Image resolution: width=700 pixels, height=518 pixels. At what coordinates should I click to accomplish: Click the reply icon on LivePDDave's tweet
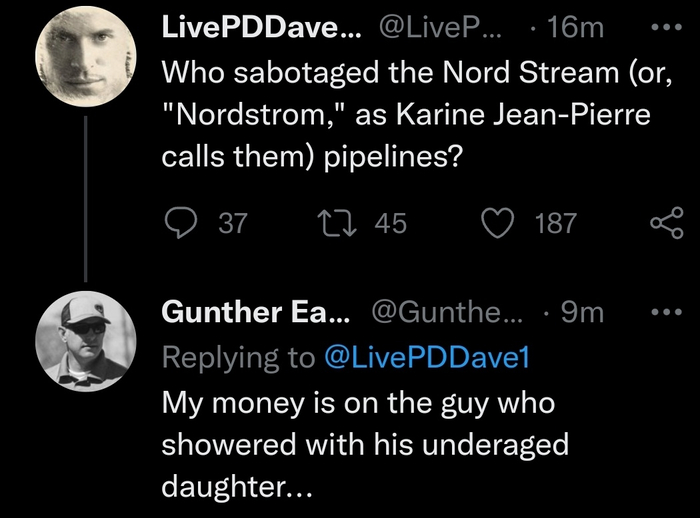pos(179,223)
